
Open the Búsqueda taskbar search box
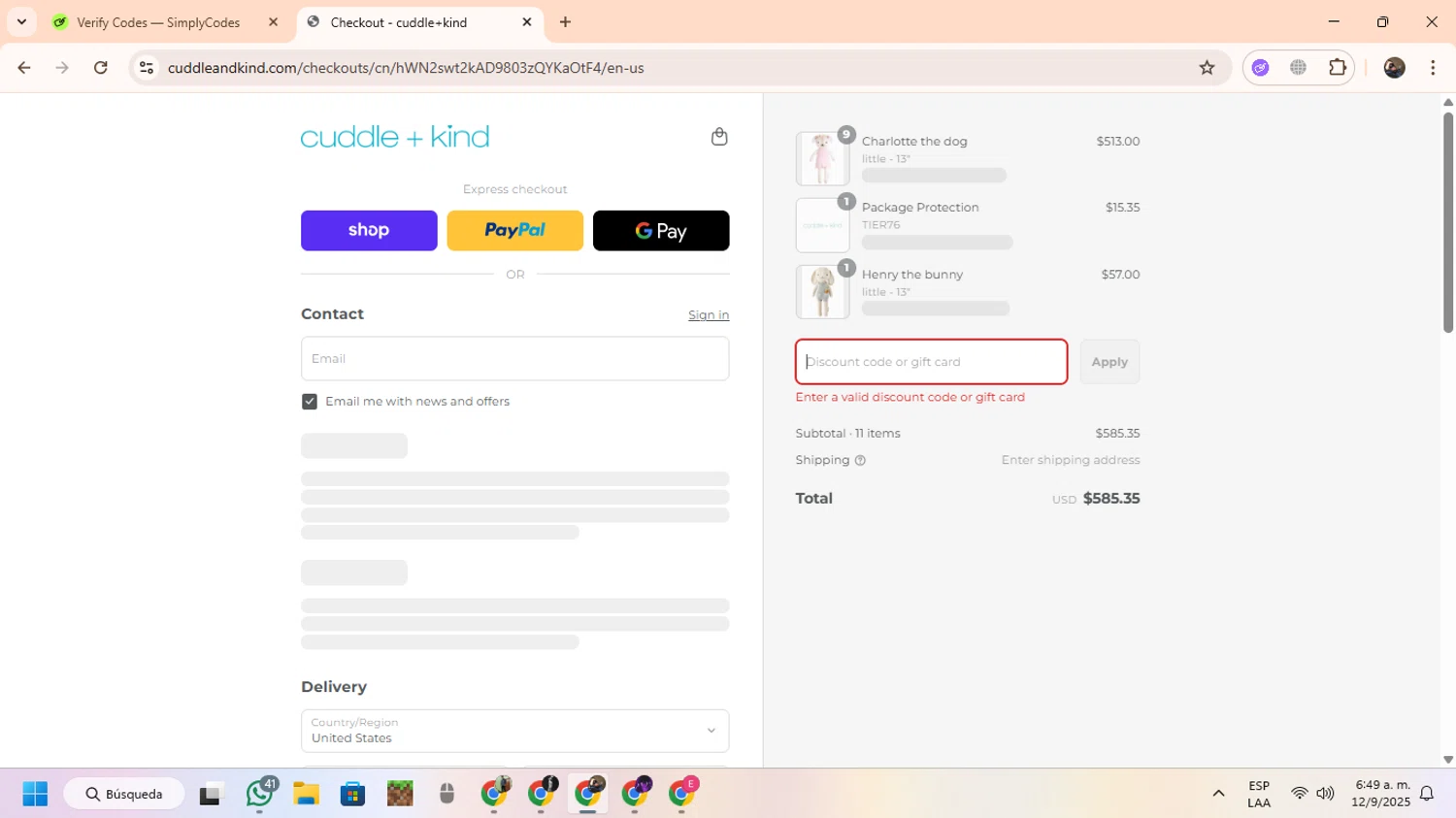(124, 794)
